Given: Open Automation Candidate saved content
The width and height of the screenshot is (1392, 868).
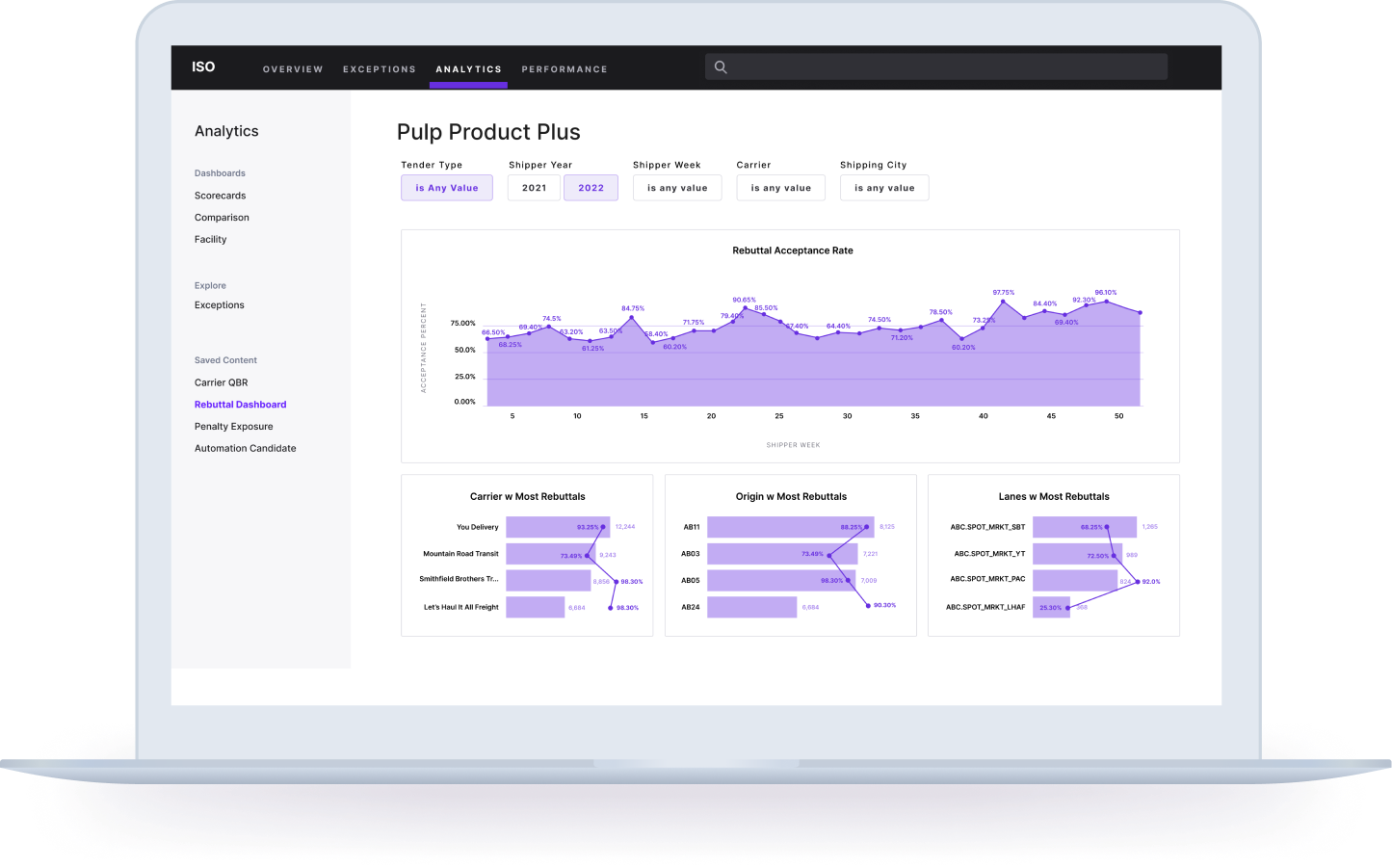Looking at the screenshot, I should (x=245, y=449).
